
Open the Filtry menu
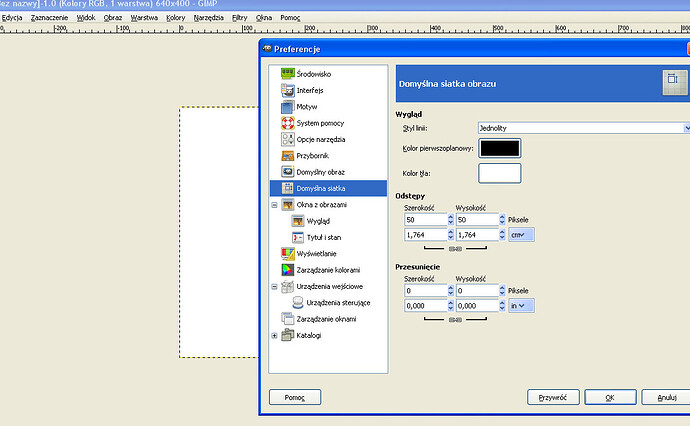239,18
